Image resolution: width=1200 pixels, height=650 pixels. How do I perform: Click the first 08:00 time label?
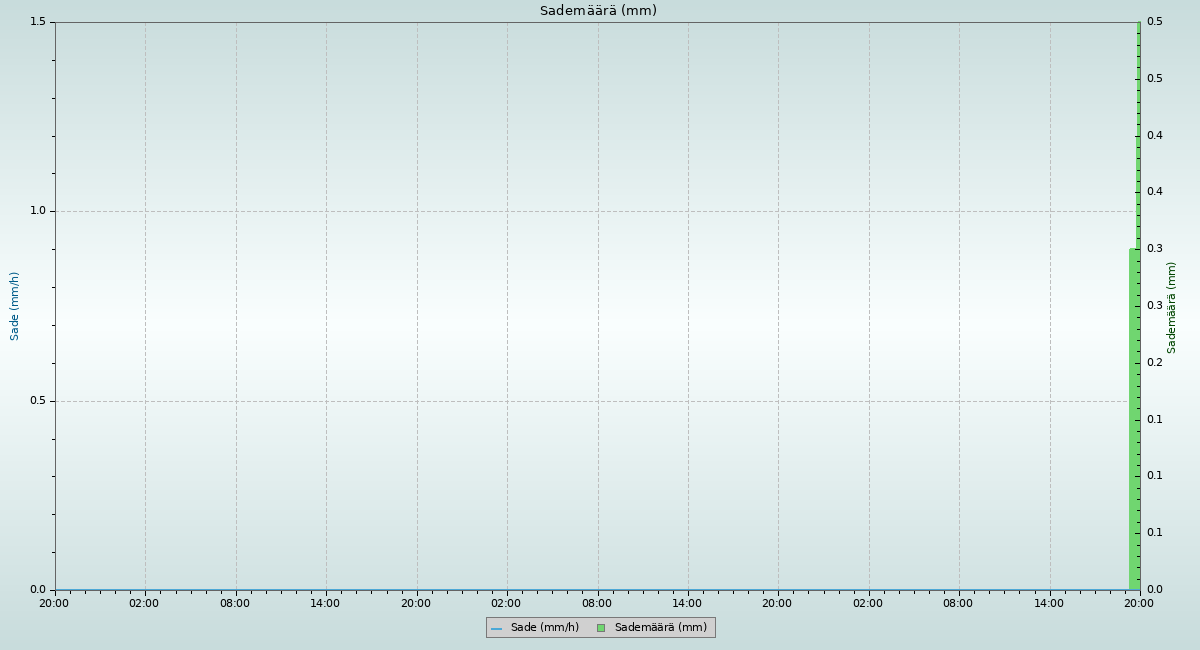click(235, 603)
